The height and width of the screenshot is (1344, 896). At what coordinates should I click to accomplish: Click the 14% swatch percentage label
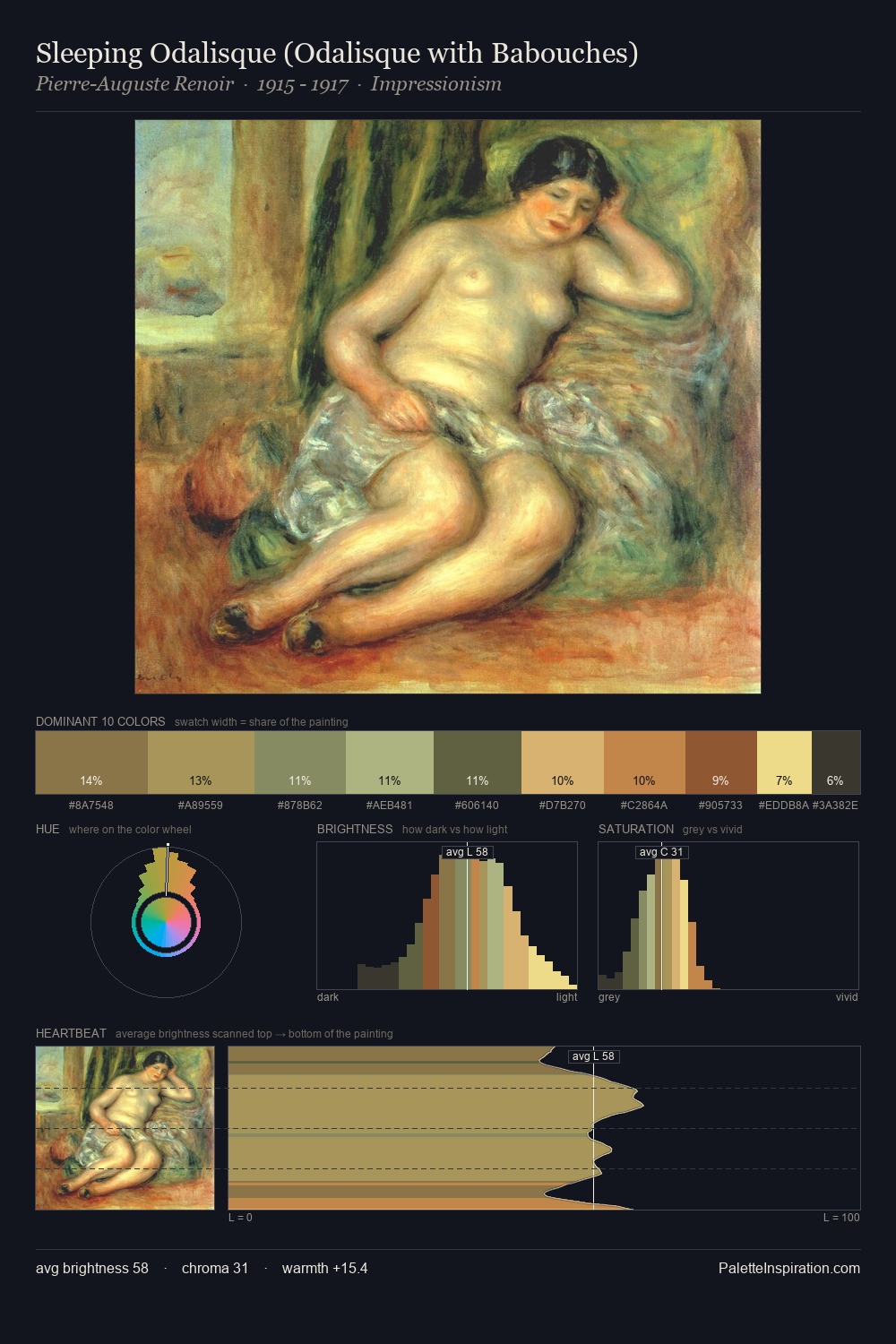coord(91,780)
